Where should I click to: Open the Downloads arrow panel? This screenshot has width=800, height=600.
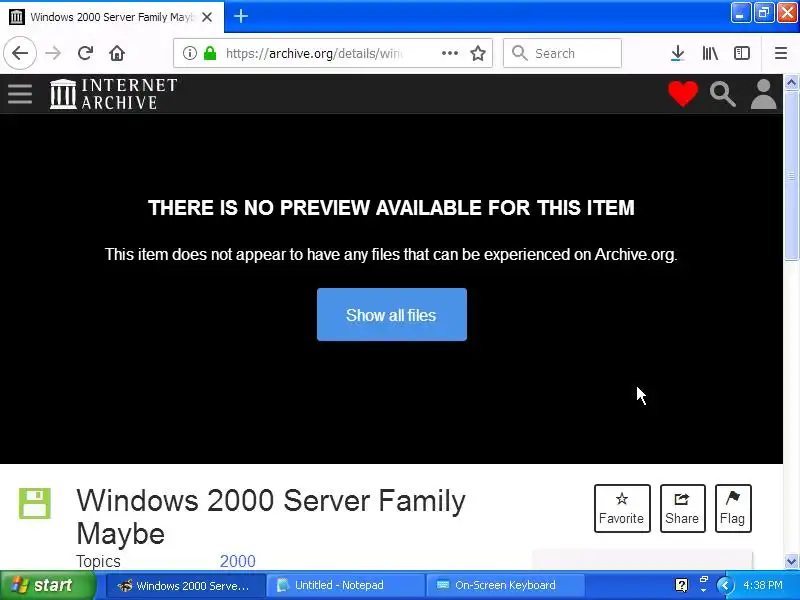pyautogui.click(x=677, y=53)
